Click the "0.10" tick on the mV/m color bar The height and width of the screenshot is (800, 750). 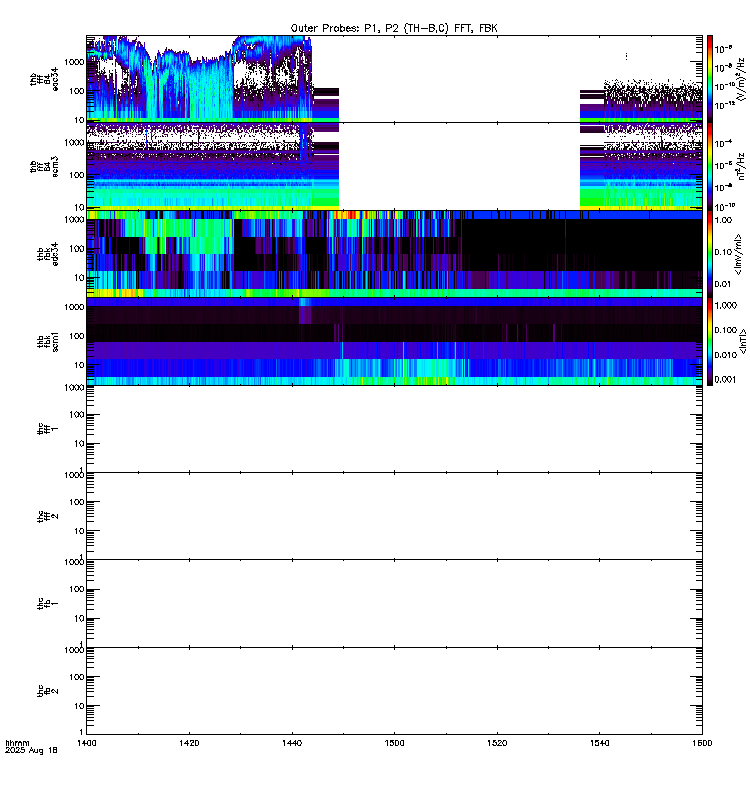pos(723,252)
